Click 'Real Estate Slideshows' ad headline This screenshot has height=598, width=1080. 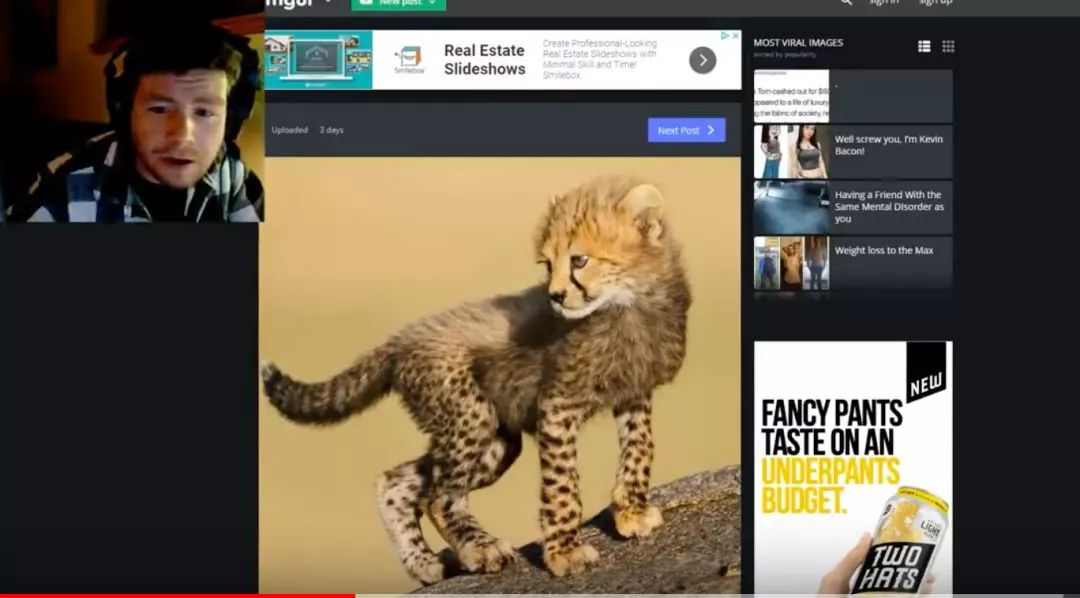point(484,59)
